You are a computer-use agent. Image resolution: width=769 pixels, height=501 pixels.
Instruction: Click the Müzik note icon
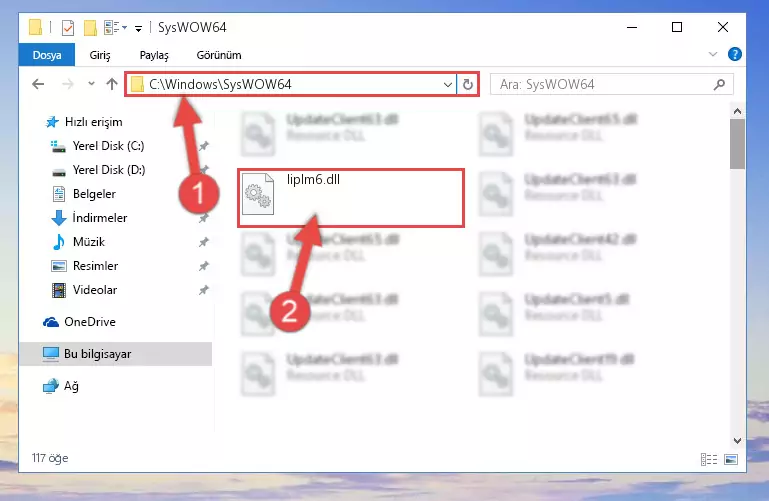pos(59,242)
